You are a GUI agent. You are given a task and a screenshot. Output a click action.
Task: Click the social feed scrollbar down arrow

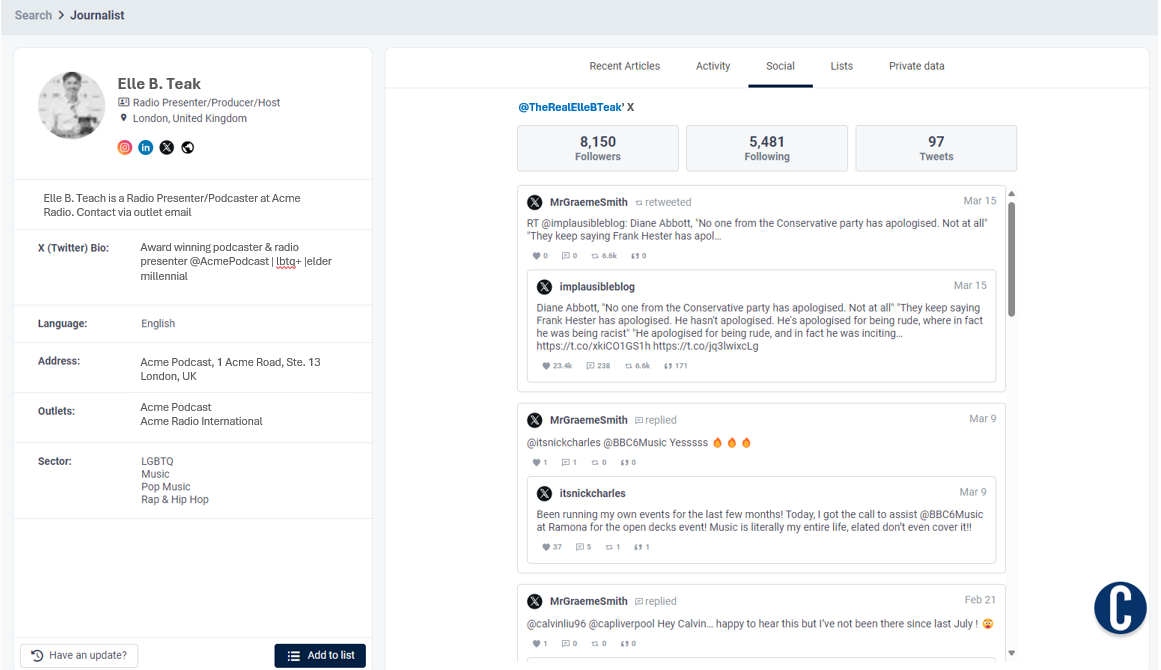coord(1011,653)
